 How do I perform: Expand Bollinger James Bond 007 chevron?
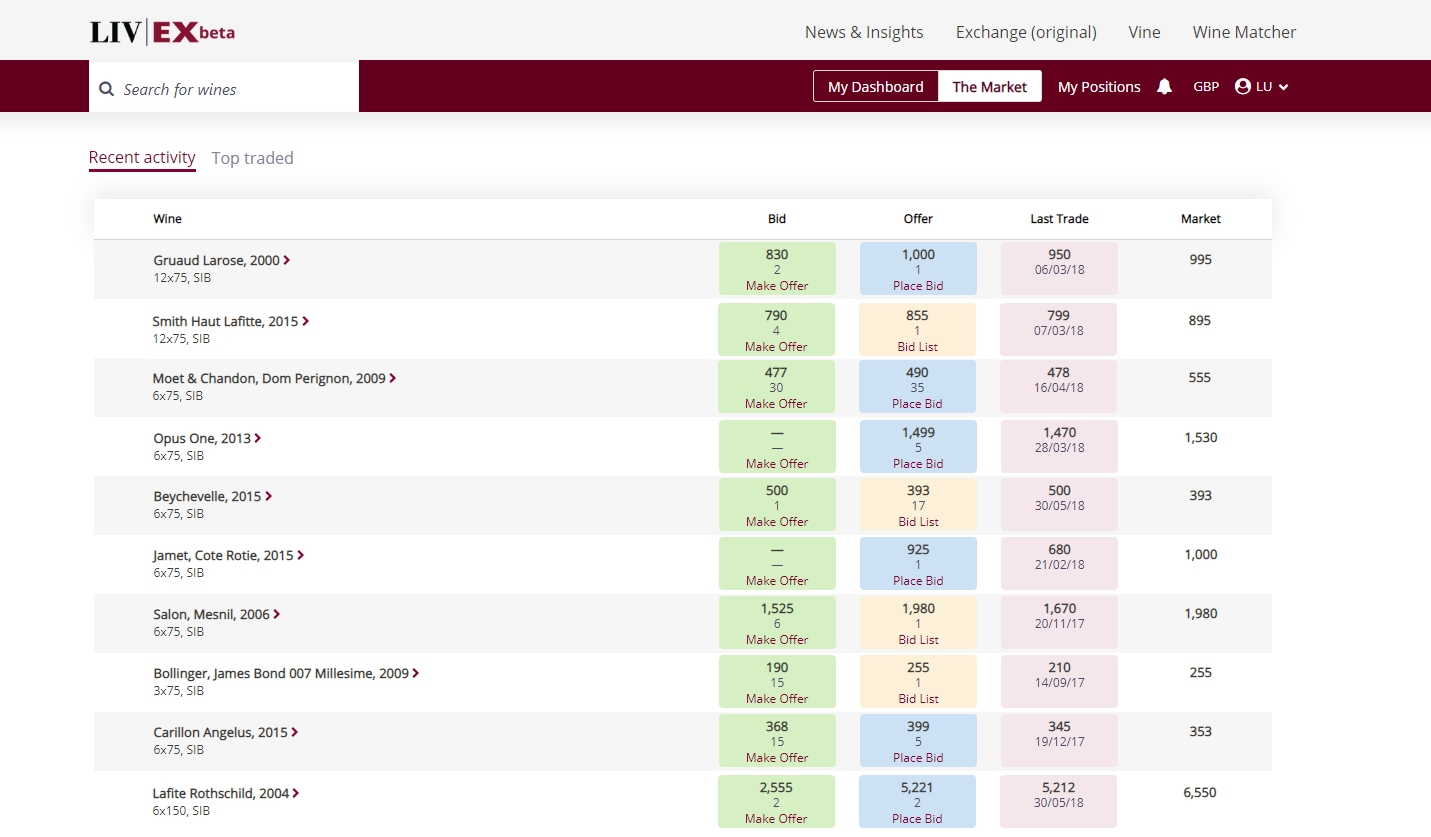(415, 673)
